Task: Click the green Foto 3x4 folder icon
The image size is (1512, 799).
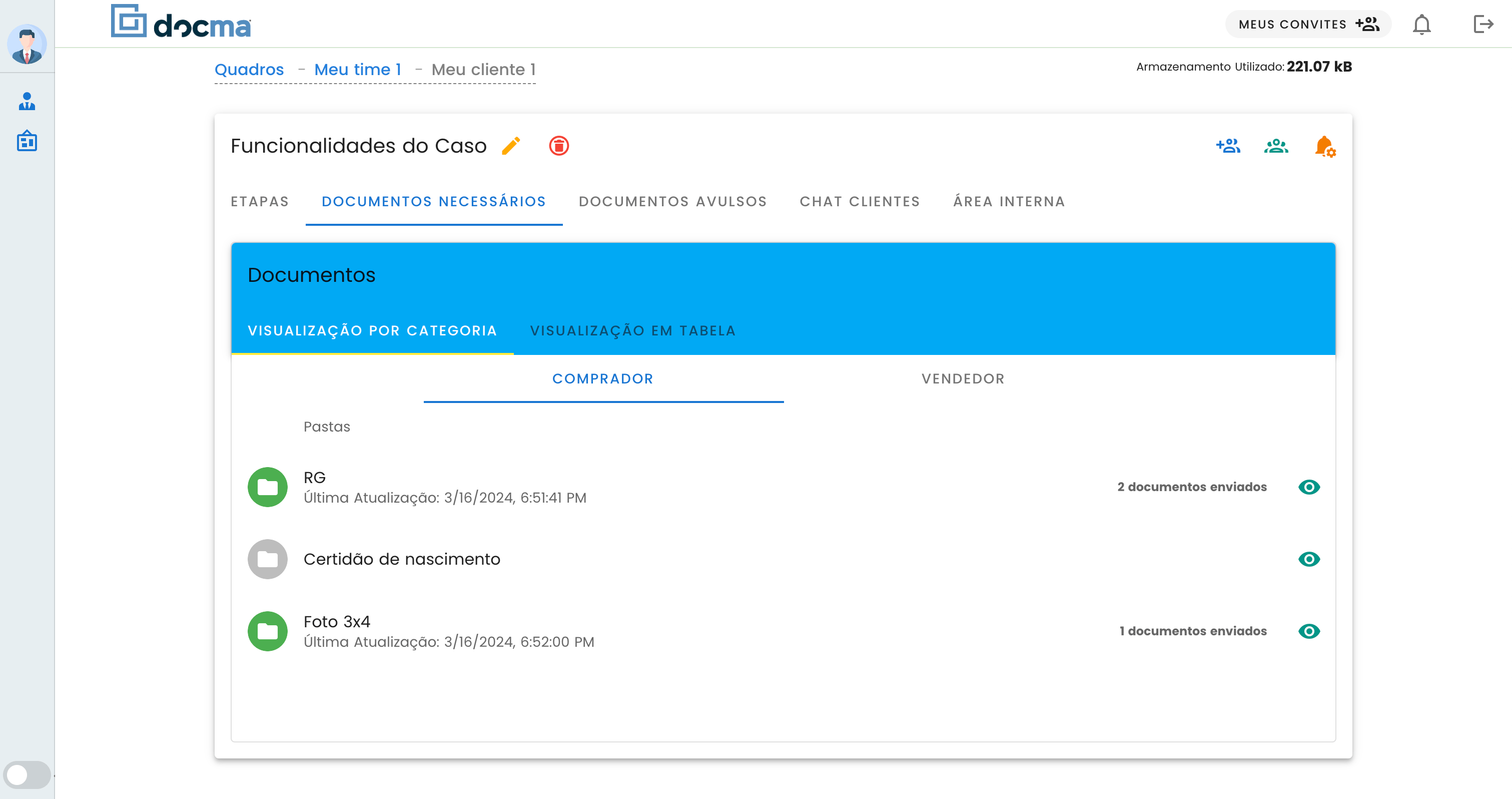Action: pos(268,632)
